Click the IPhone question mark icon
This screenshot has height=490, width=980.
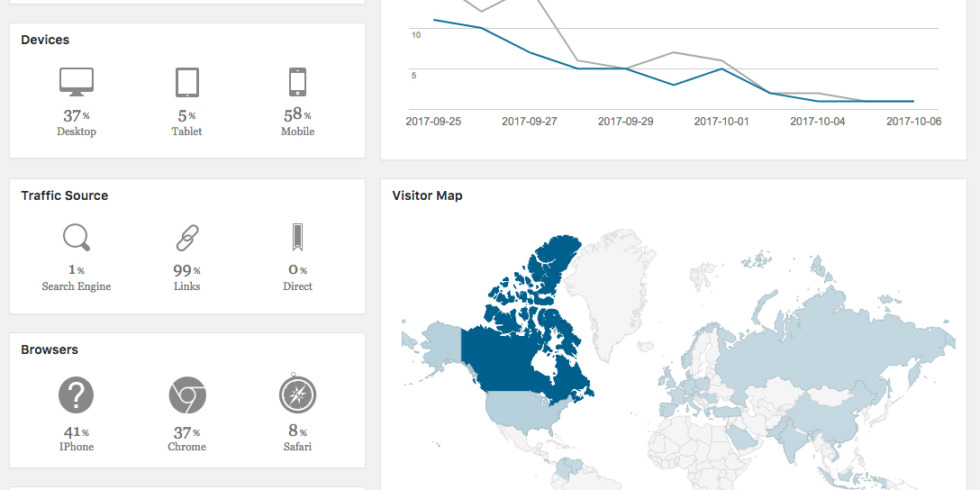[76, 395]
